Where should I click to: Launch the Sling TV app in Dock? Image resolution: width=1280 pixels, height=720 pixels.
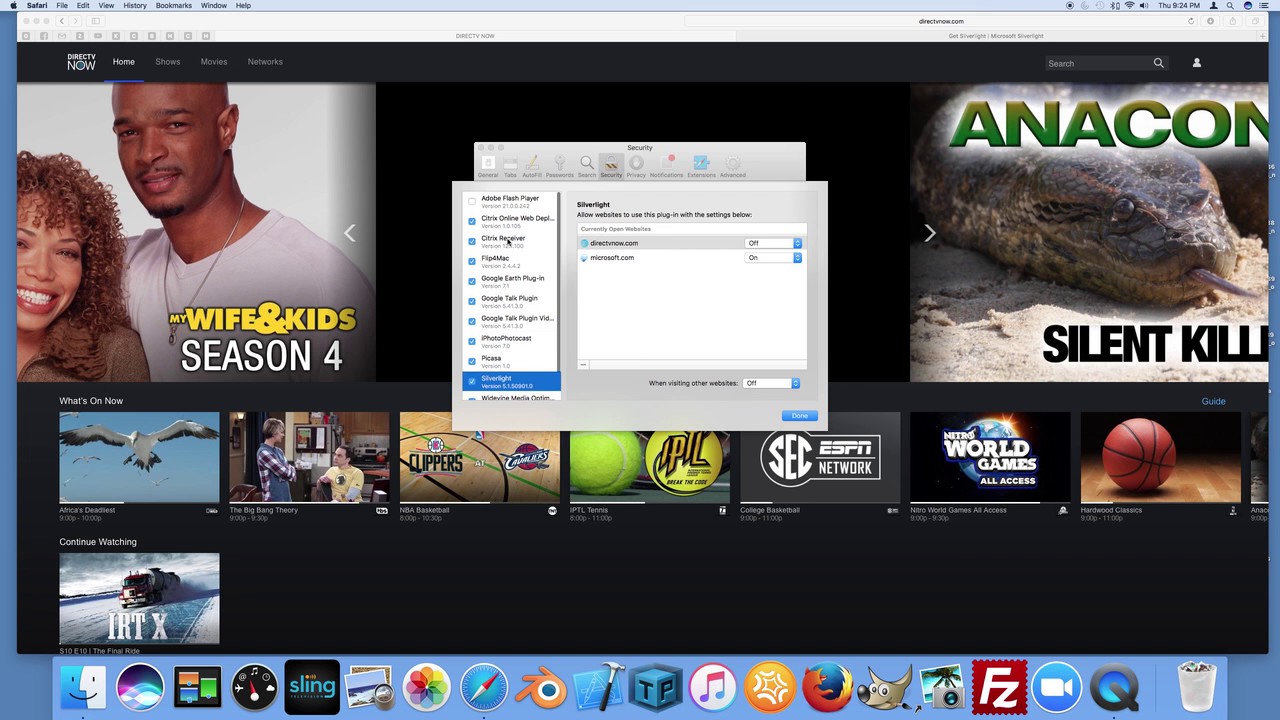(x=312, y=687)
